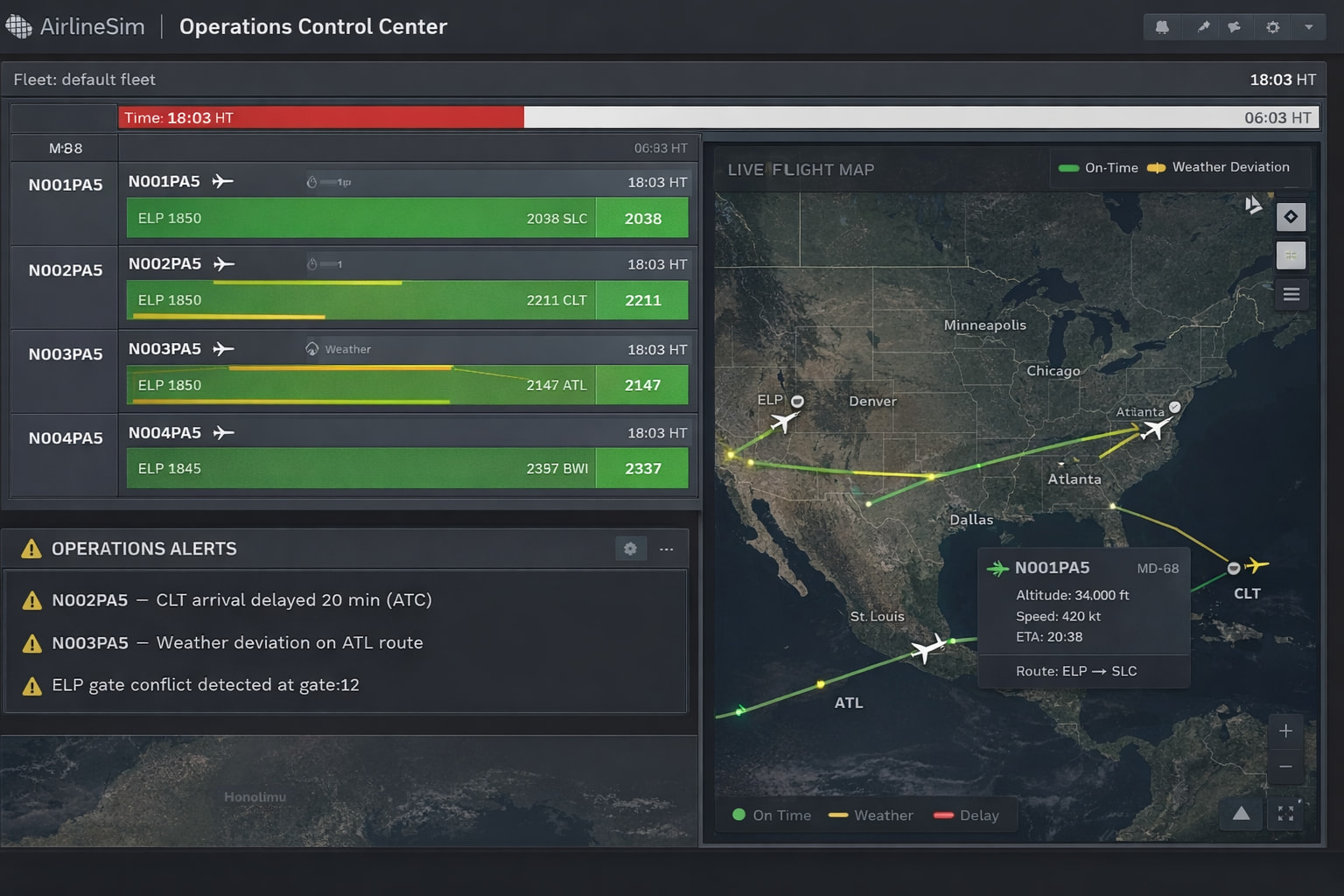This screenshot has width=1344, height=896.
Task: Open ELP gate conflict alert
Action: 205,685
